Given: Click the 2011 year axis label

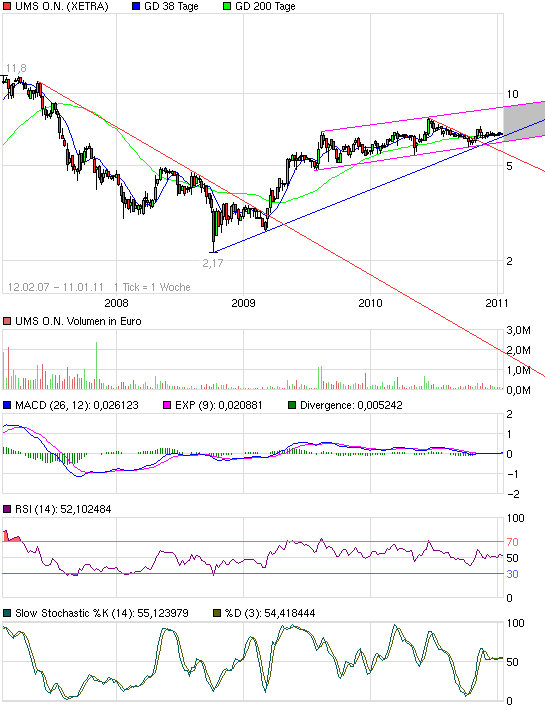Looking at the screenshot, I should point(497,303).
